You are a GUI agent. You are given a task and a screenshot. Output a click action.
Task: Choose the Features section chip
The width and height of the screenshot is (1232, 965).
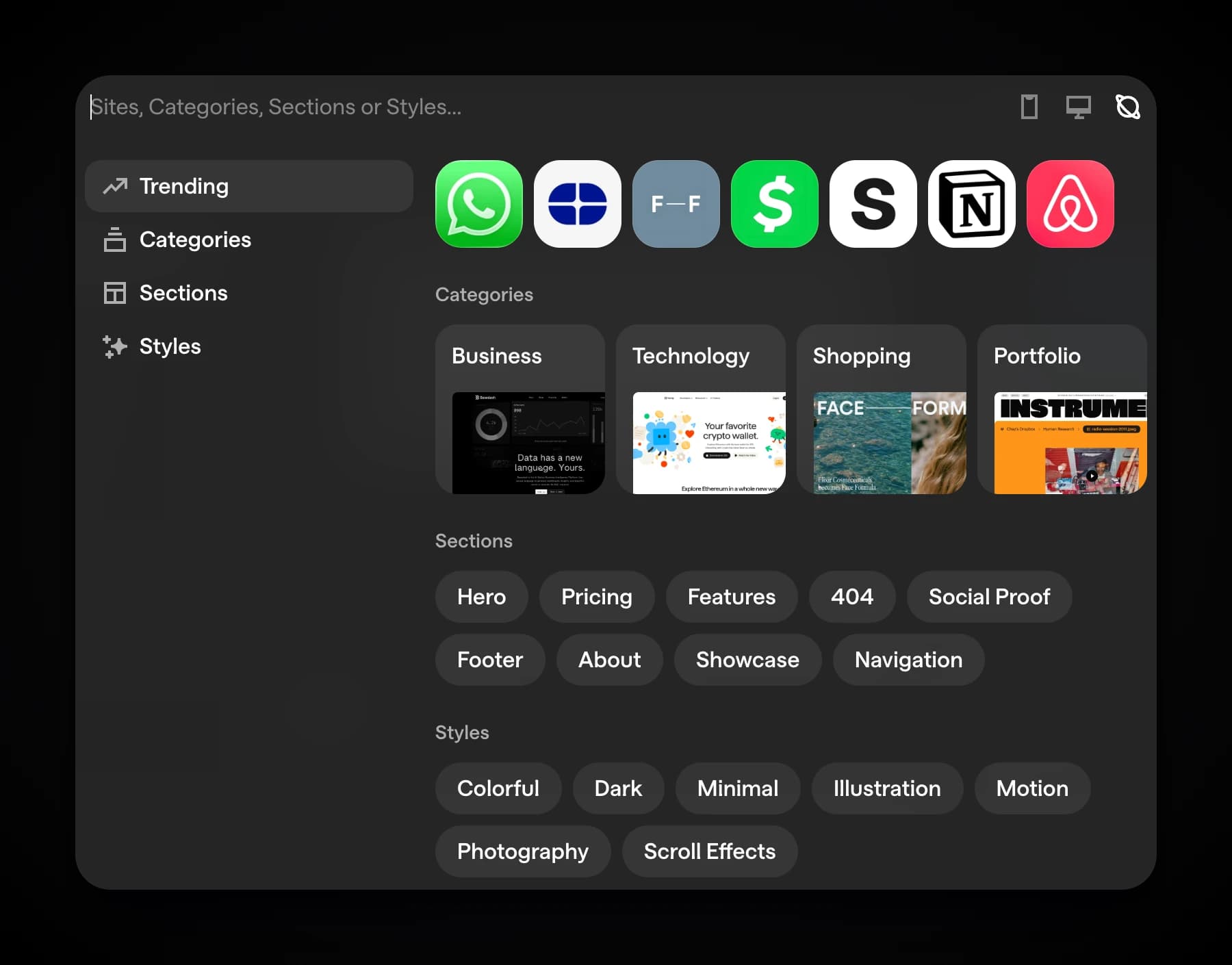(732, 597)
